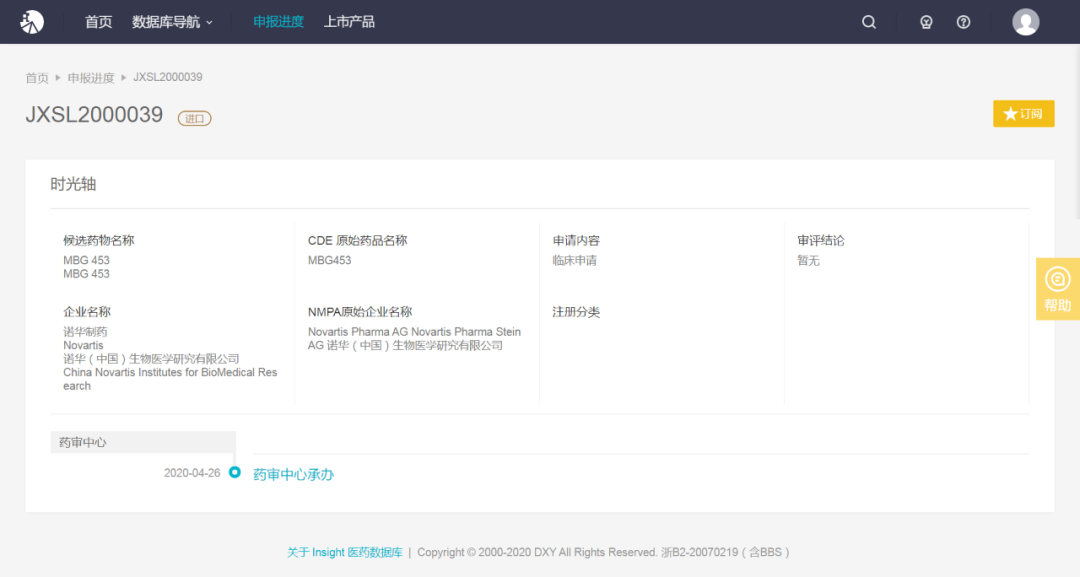Click the 时光轴 section heading
Screen dimensions: 1080x577
pyautogui.click(x=73, y=184)
